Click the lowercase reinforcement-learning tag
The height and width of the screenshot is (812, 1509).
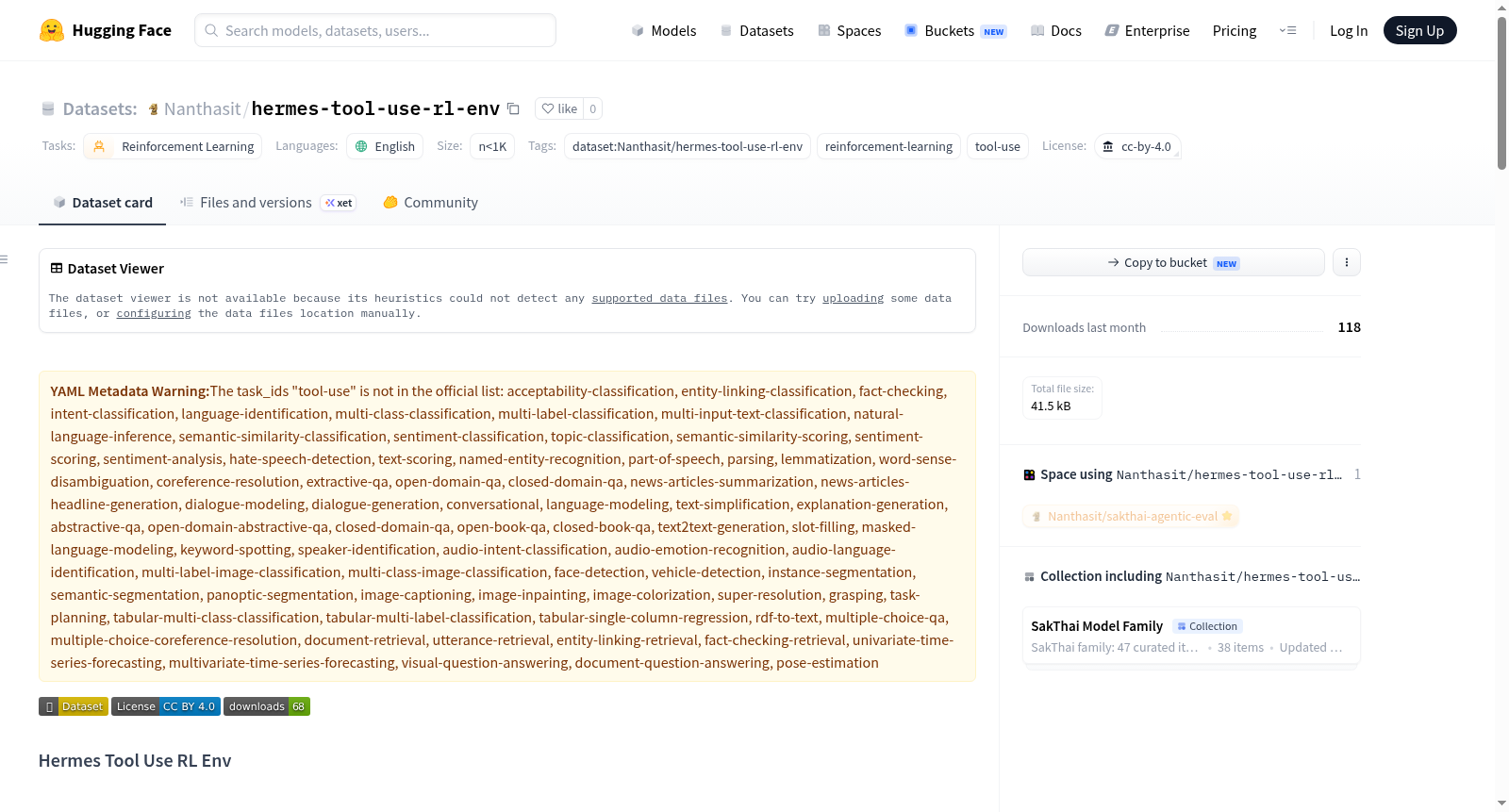coord(888,146)
